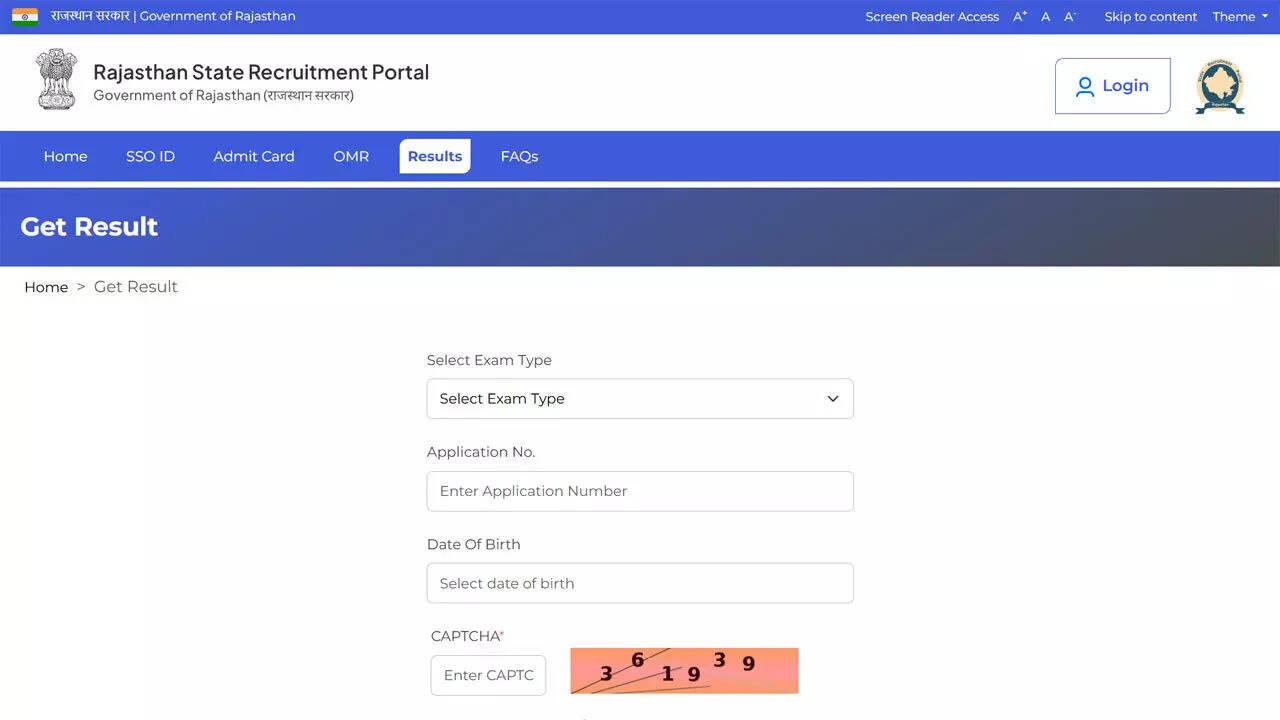1280x720 pixels.
Task: Open the Select Exam Type dropdown
Action: [640, 398]
